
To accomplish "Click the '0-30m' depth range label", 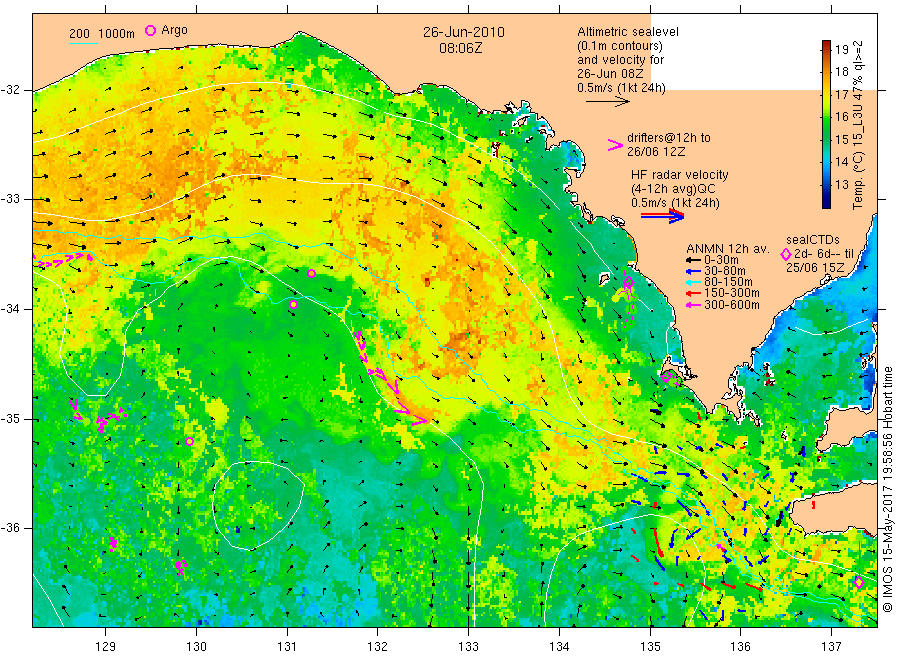I will coord(721,260).
